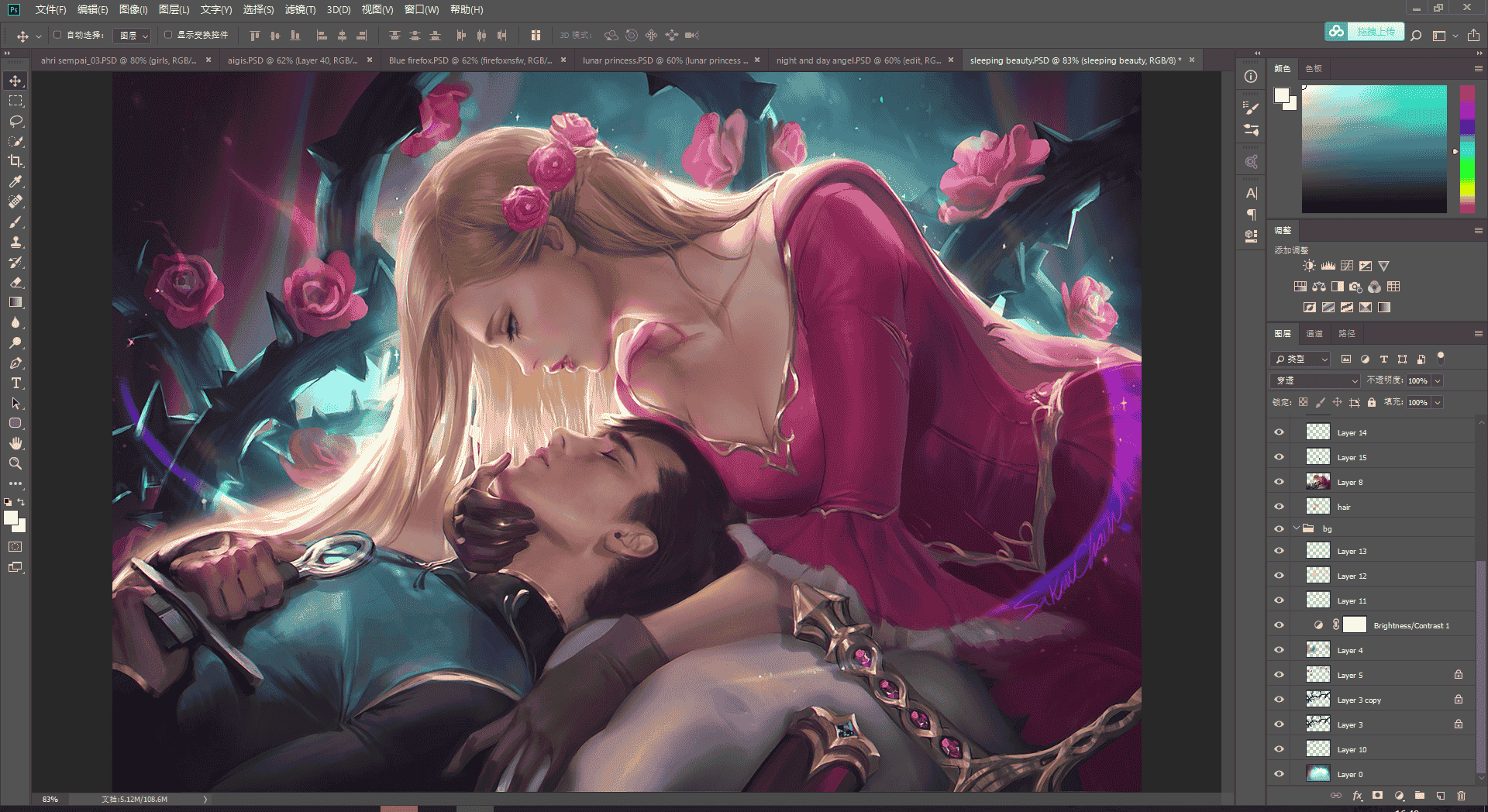Image resolution: width=1488 pixels, height=812 pixels.
Task: Add a layer mask
Action: click(x=1377, y=796)
